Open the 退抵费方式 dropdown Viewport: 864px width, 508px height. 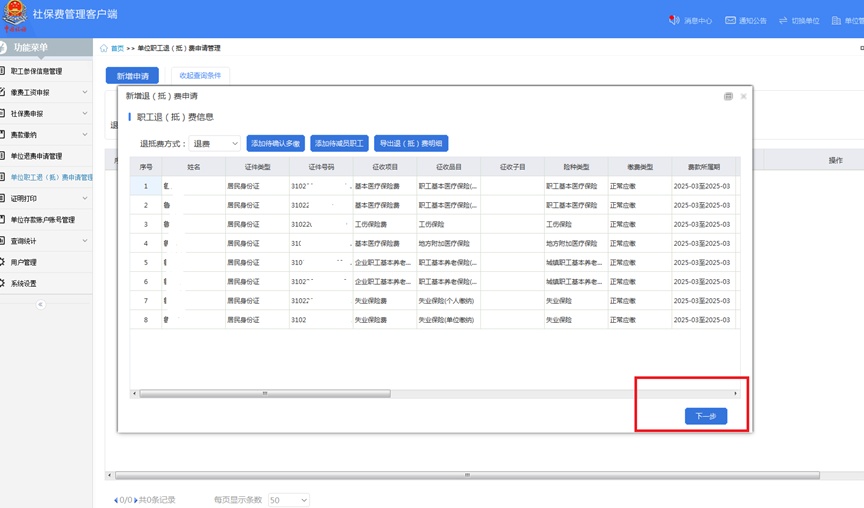coord(215,144)
